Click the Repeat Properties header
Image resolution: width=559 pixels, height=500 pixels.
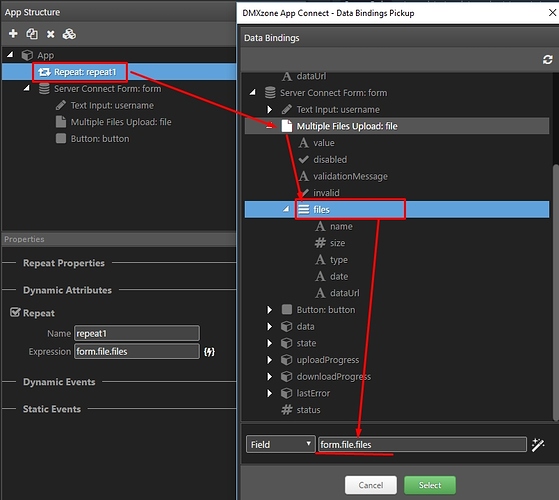[x=64, y=263]
